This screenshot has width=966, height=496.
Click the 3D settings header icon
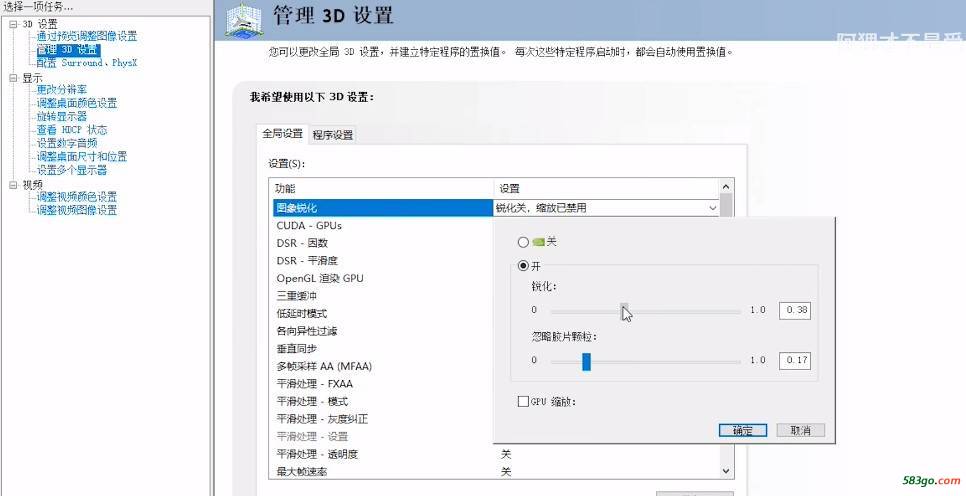(244, 20)
